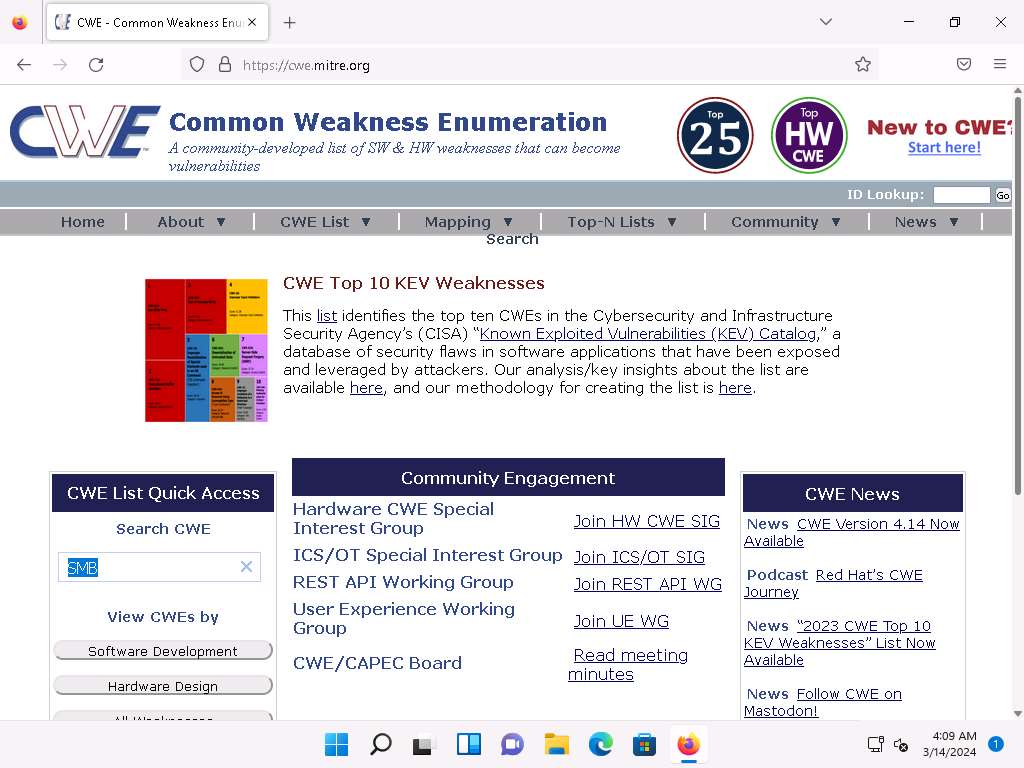The width and height of the screenshot is (1024, 768).
Task: Click the Software Development button
Action: 163,651
